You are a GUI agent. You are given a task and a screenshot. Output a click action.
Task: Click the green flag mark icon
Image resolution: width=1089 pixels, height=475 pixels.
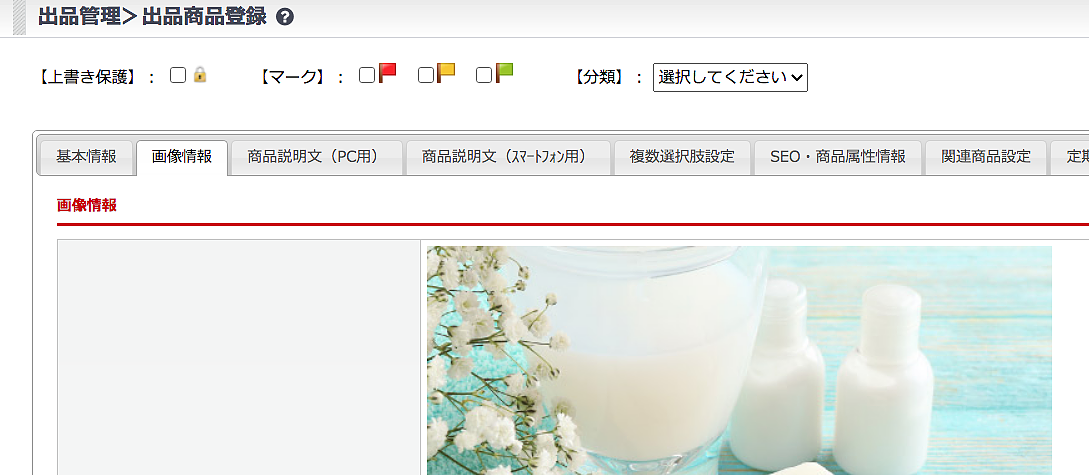coord(504,73)
